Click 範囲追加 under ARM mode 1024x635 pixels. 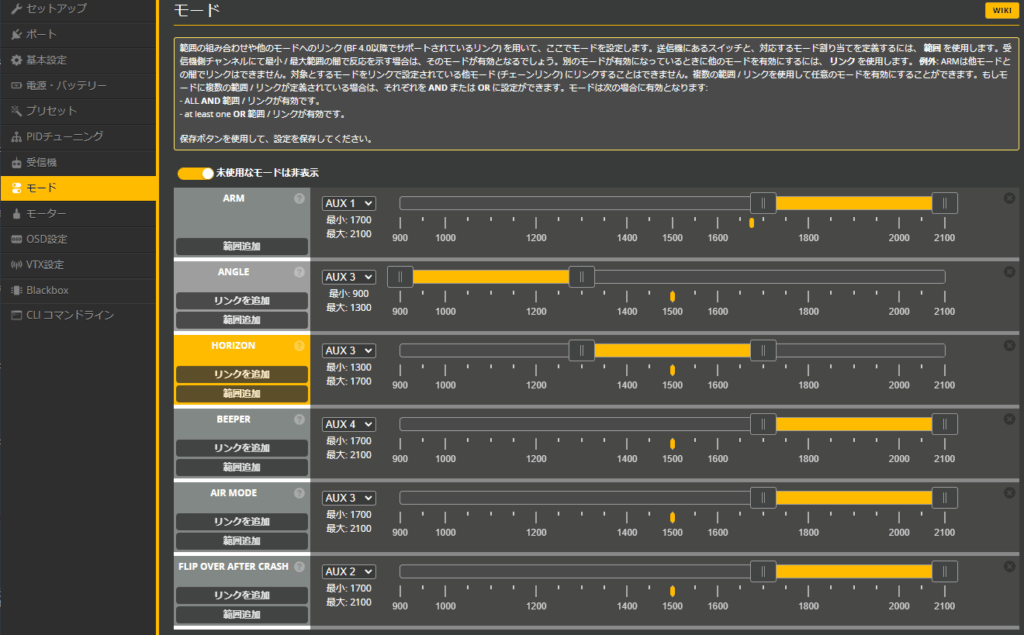click(241, 246)
